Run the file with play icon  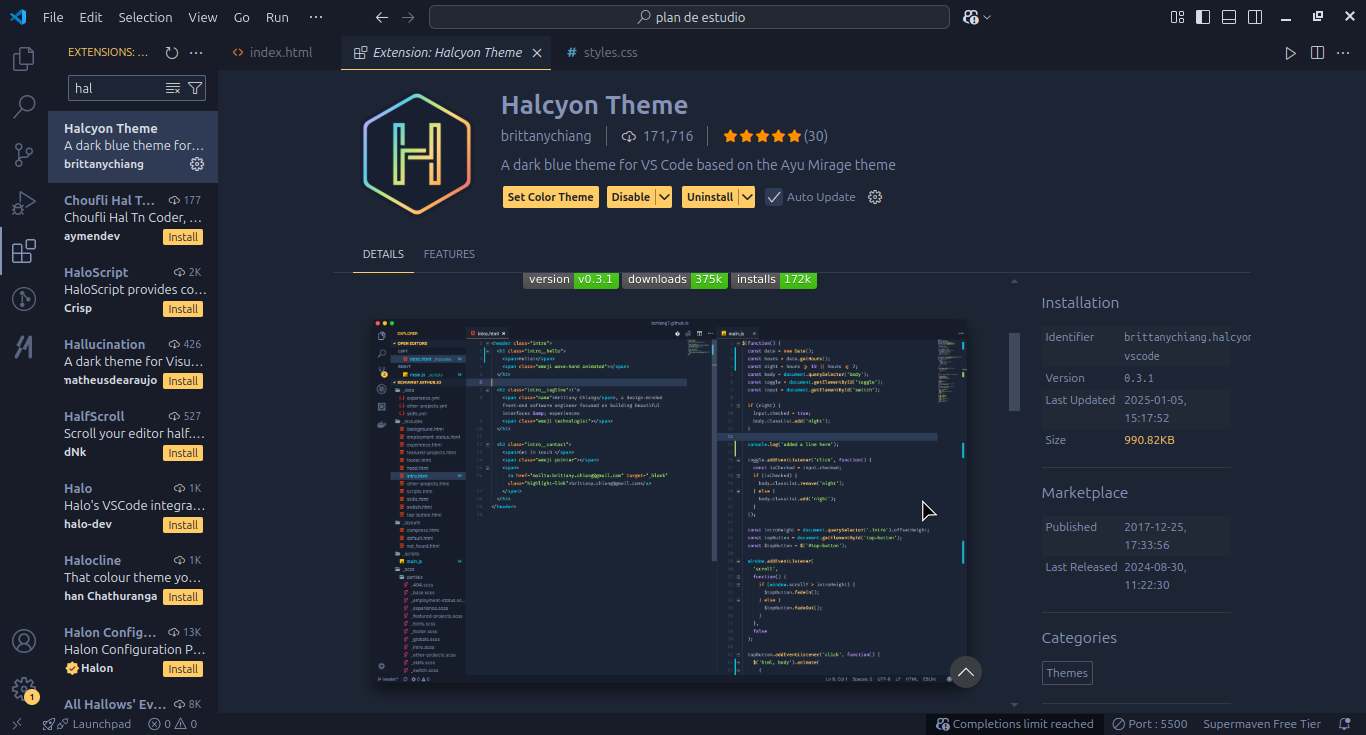tap(1290, 53)
